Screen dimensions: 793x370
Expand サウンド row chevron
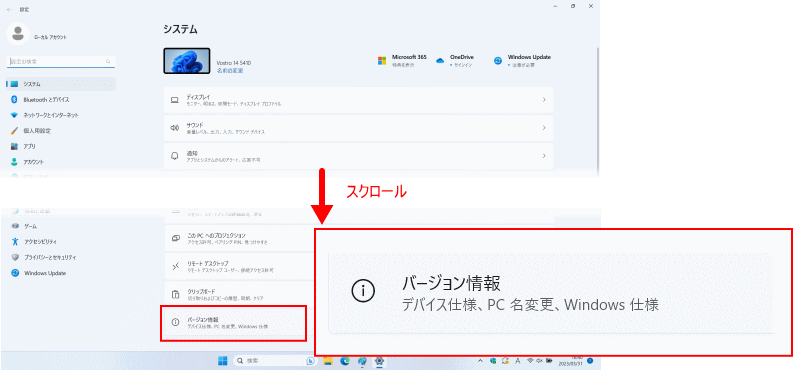tap(544, 128)
